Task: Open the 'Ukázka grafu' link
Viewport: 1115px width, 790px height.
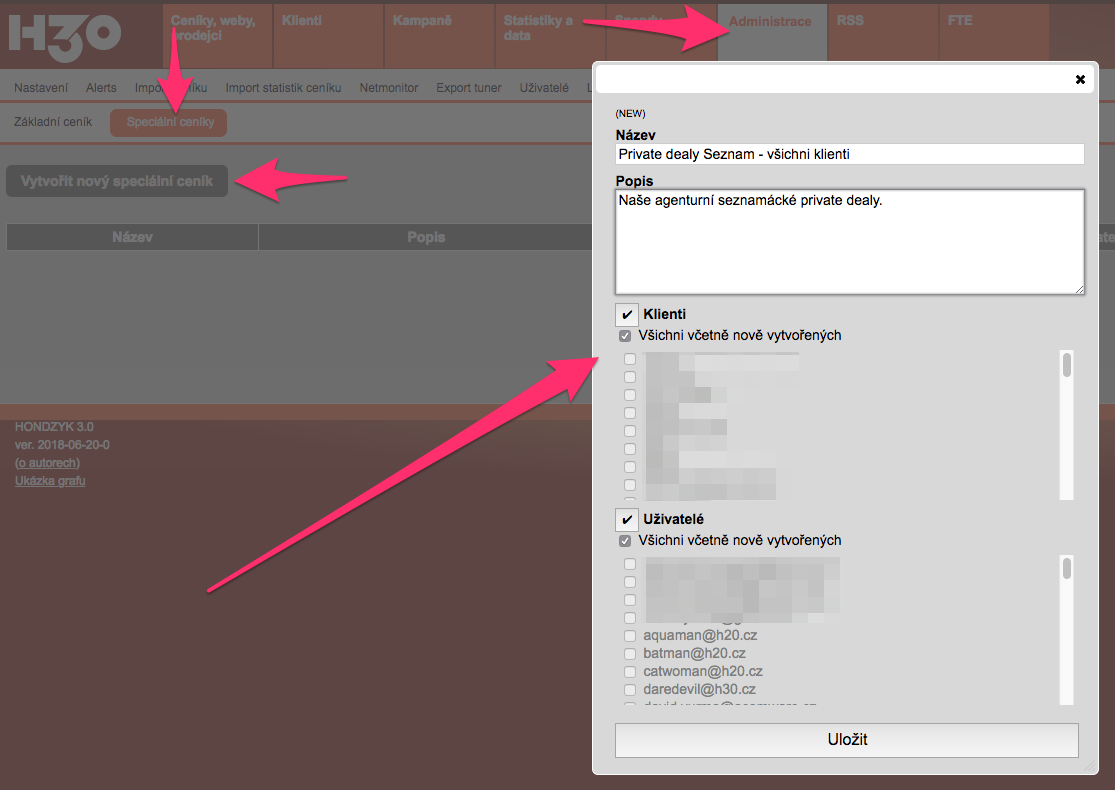Action: 50,481
